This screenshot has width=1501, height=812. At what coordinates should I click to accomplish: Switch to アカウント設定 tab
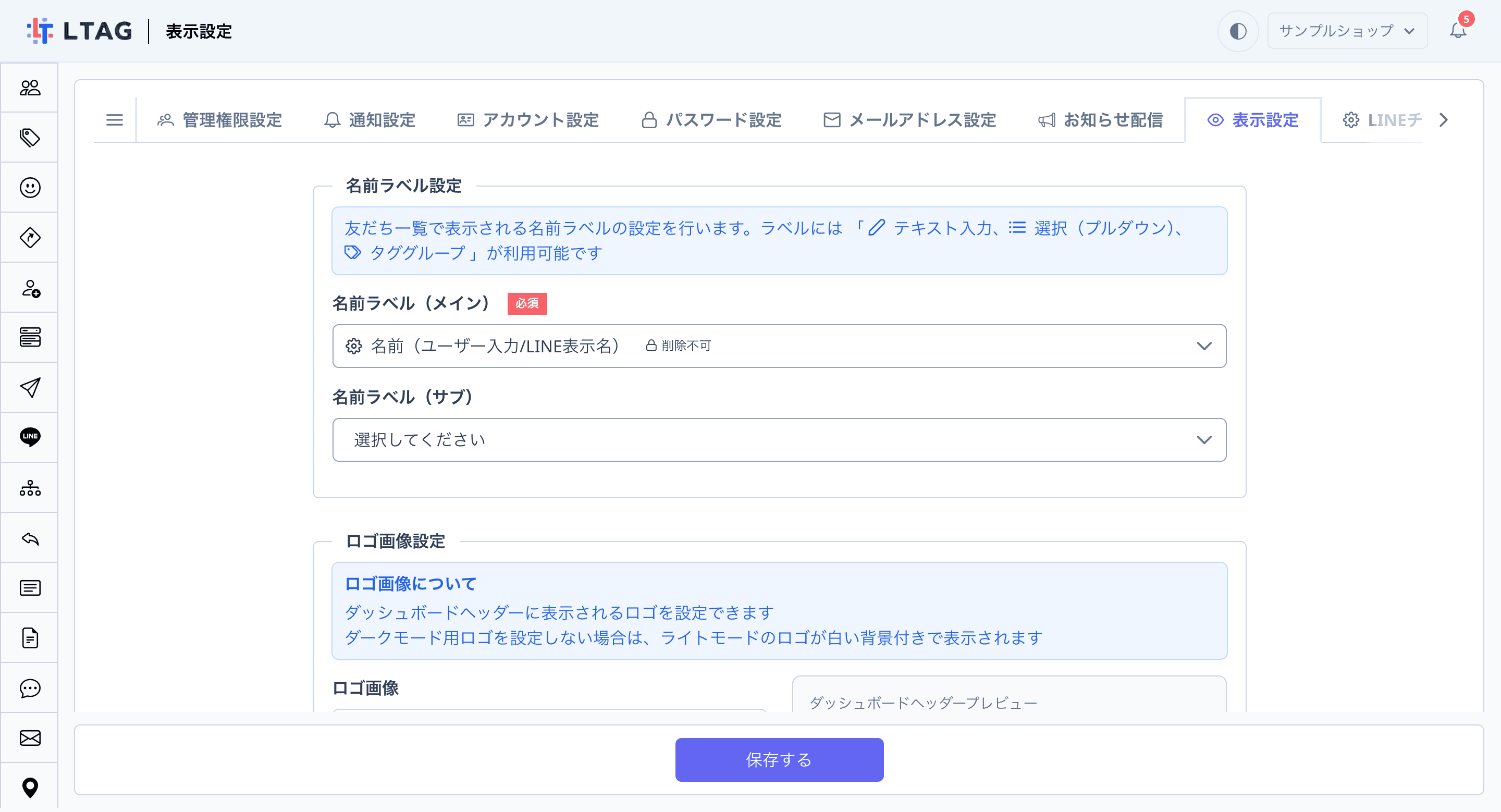click(x=528, y=120)
